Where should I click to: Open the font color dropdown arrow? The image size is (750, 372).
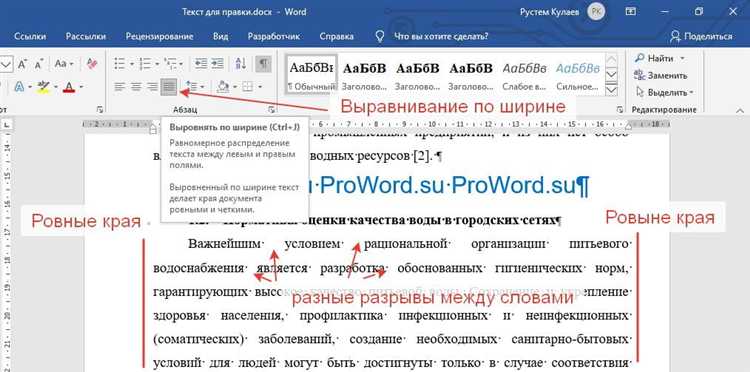pyautogui.click(x=81, y=87)
